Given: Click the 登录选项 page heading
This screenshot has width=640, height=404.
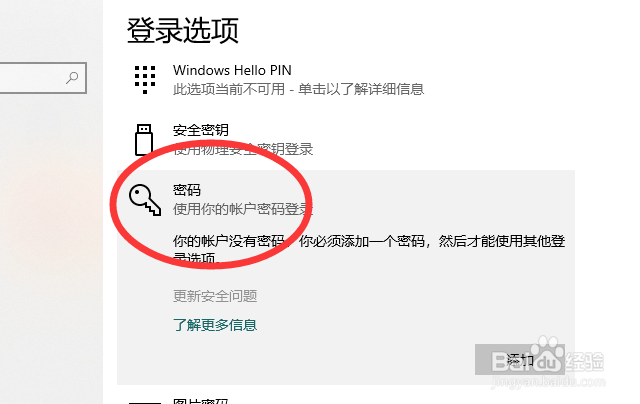Looking at the screenshot, I should 183,30.
